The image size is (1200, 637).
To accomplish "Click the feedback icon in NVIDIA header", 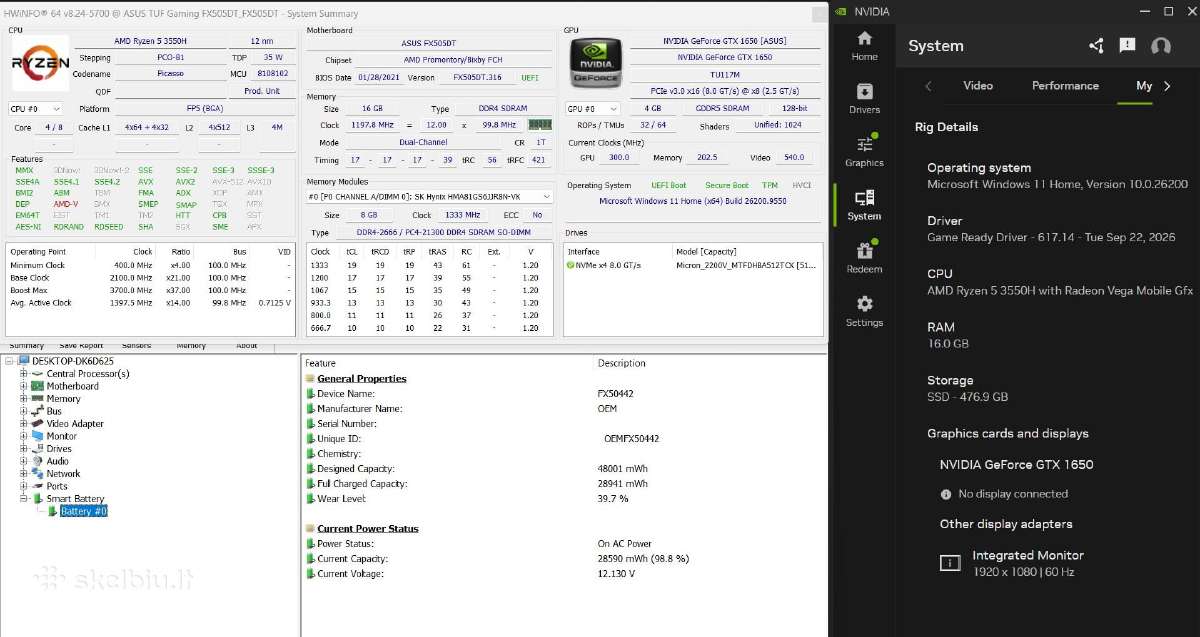I will click(1127, 46).
